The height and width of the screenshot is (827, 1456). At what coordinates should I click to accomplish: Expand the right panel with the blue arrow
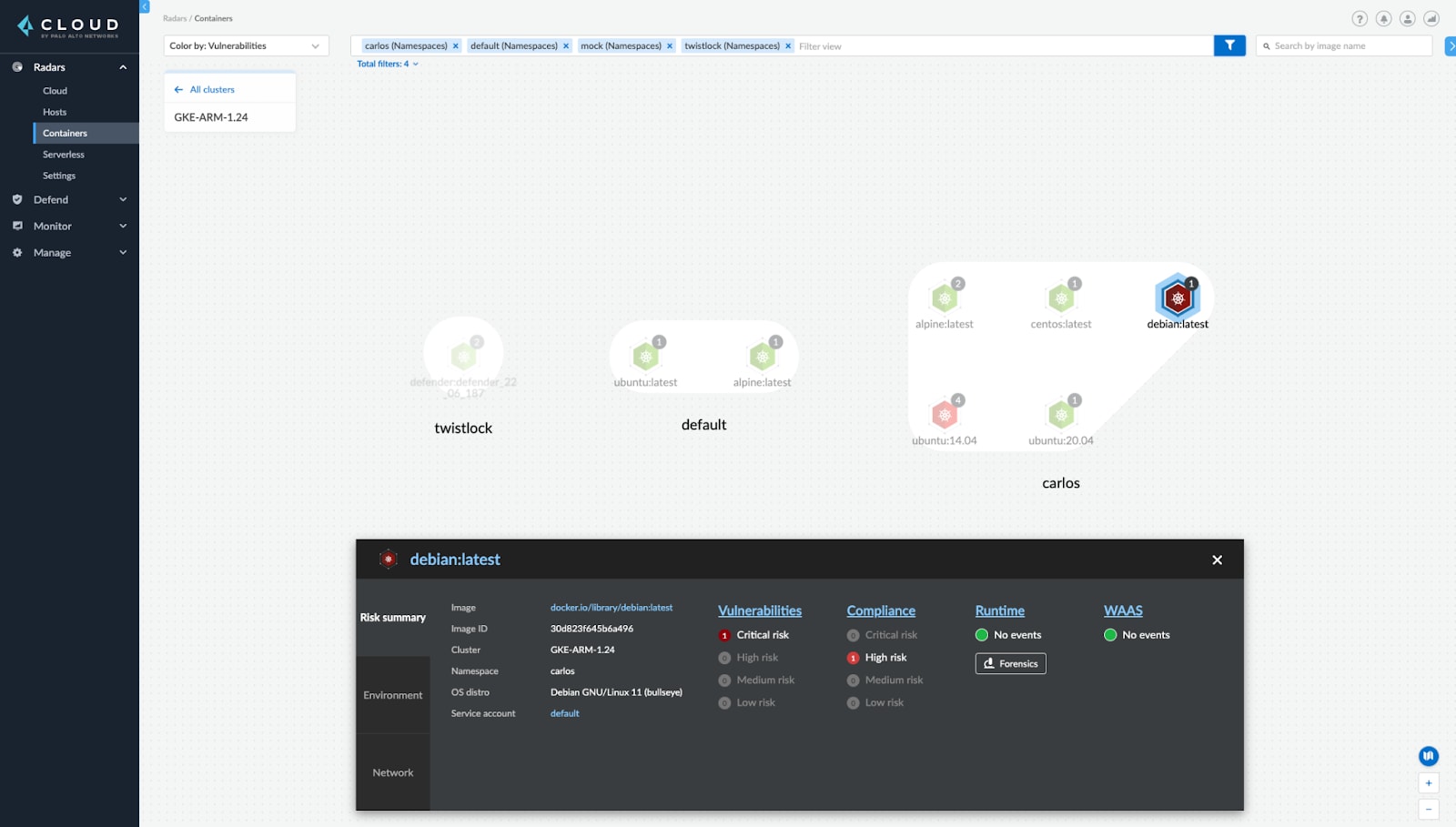click(1451, 45)
